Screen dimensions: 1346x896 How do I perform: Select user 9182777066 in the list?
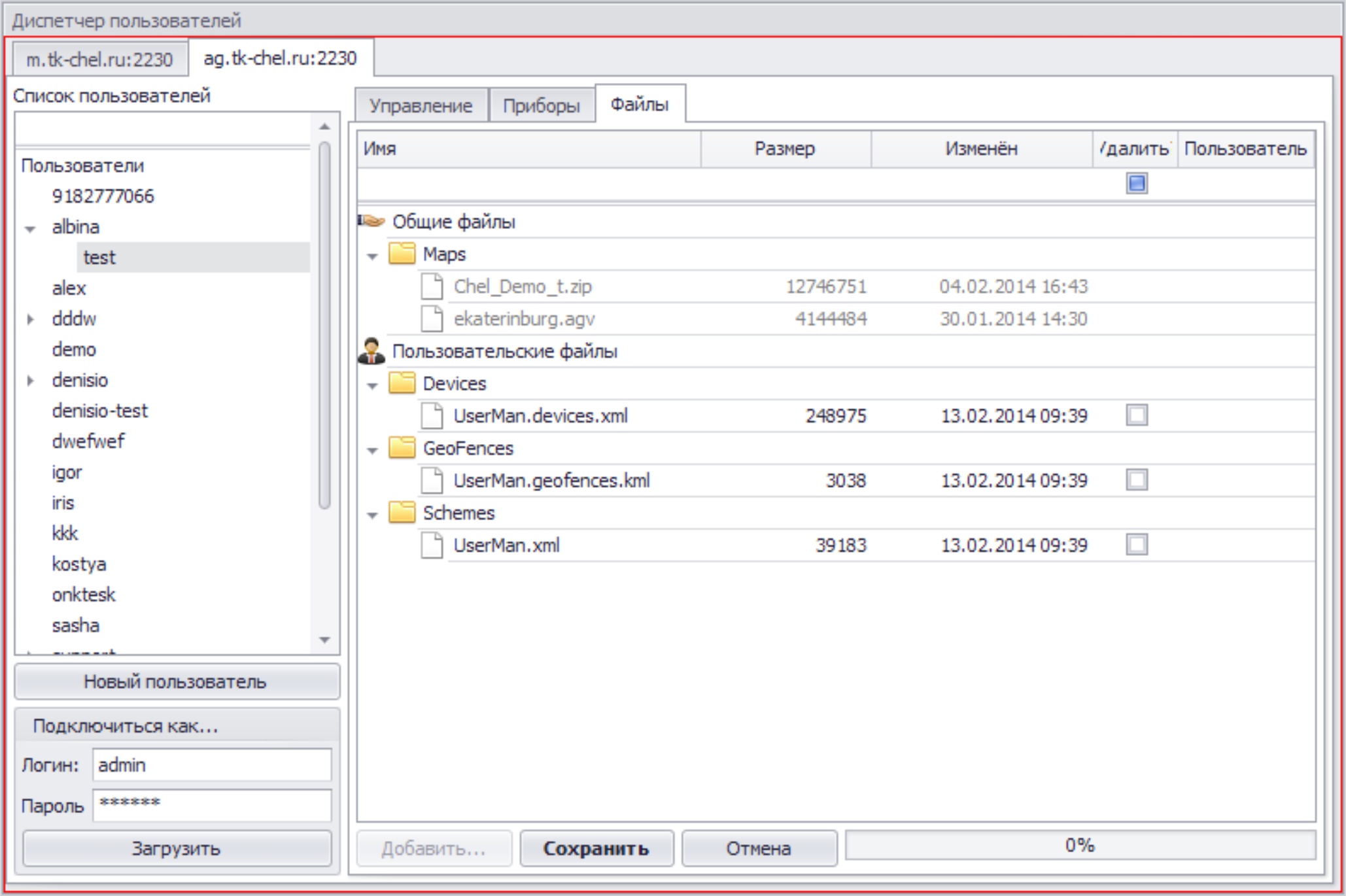click(x=103, y=196)
